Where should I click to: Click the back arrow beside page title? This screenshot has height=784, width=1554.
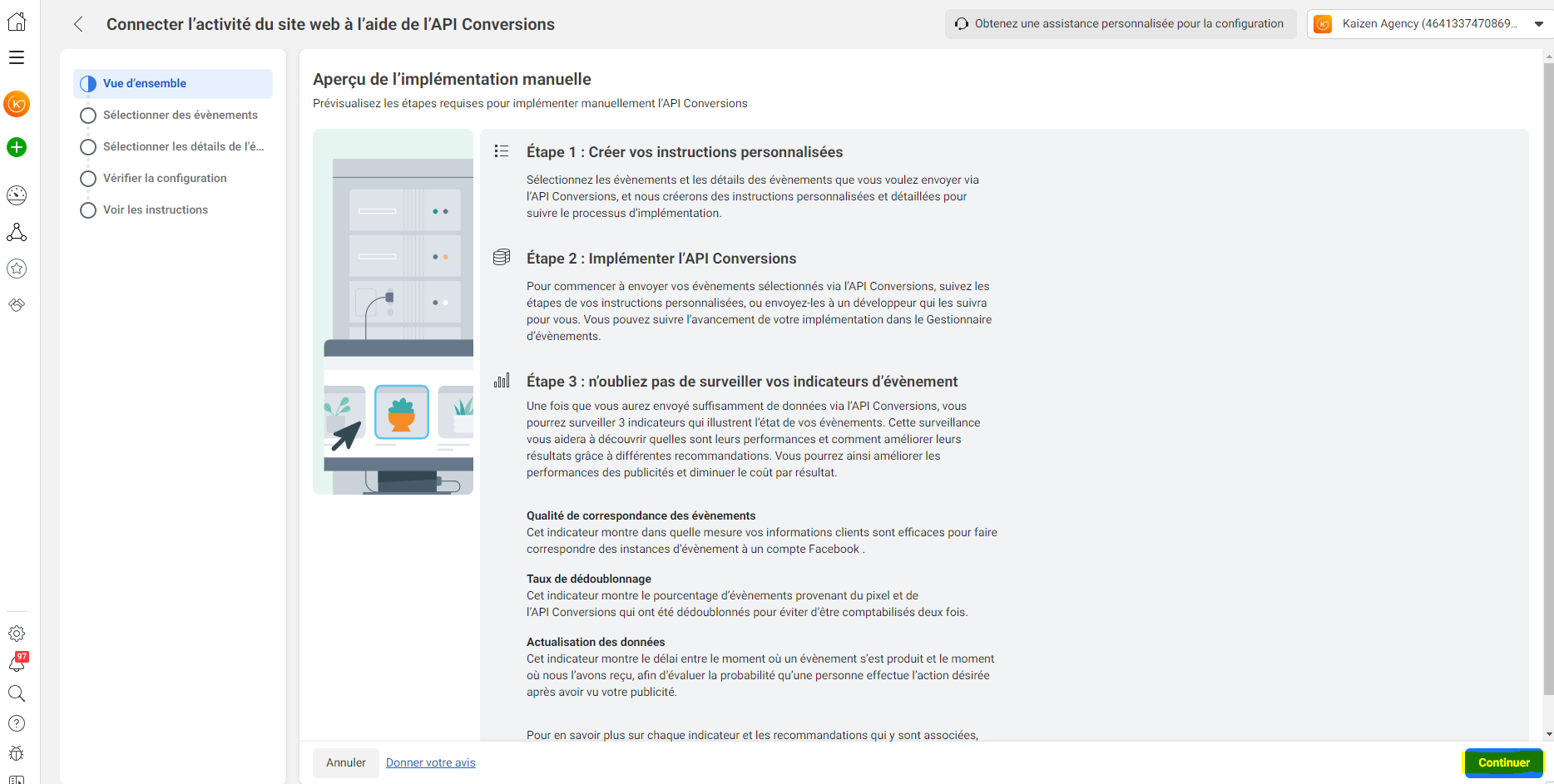(78, 24)
